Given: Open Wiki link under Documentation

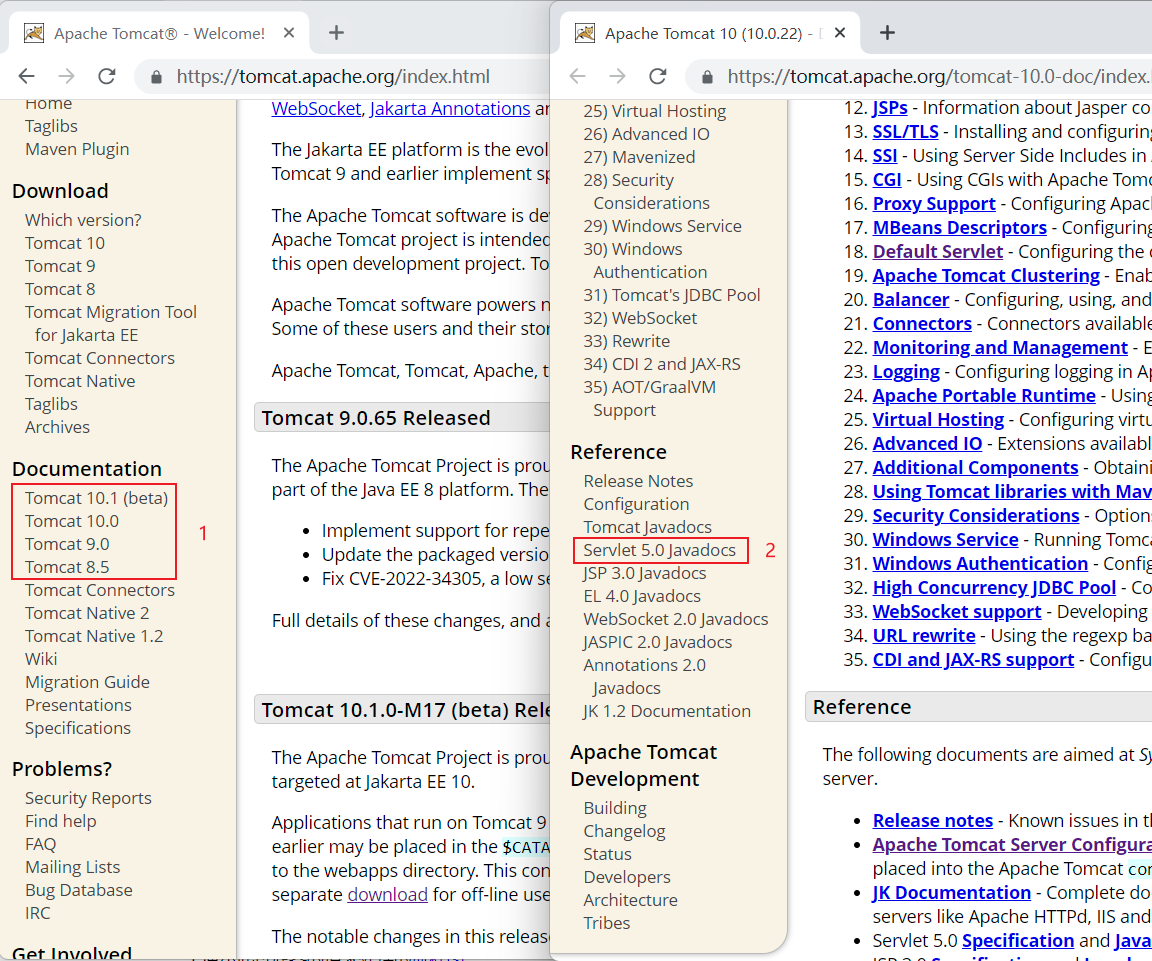Looking at the screenshot, I should point(41,659).
